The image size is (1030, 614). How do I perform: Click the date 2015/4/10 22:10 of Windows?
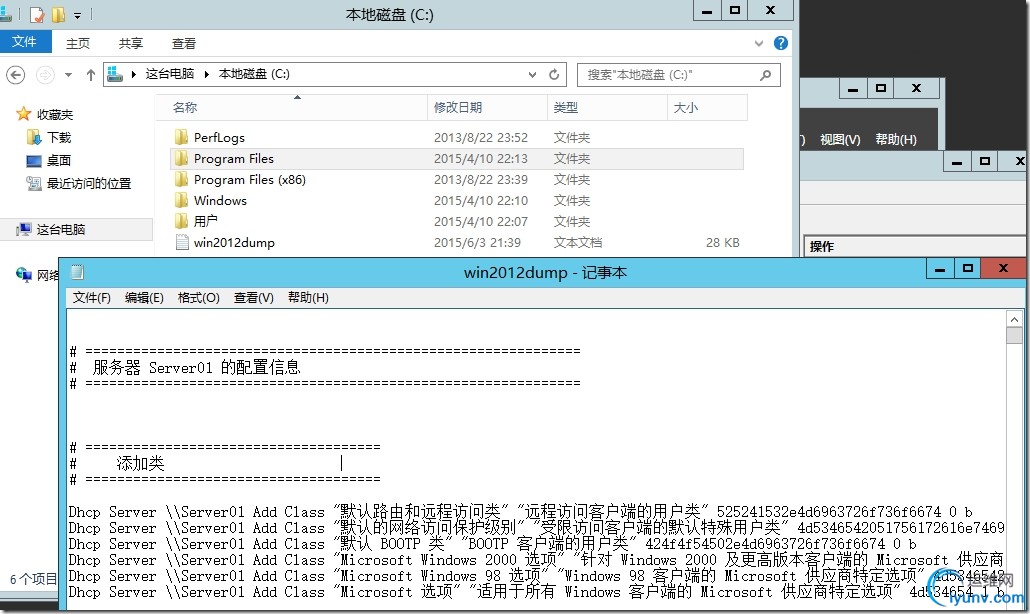coord(481,200)
